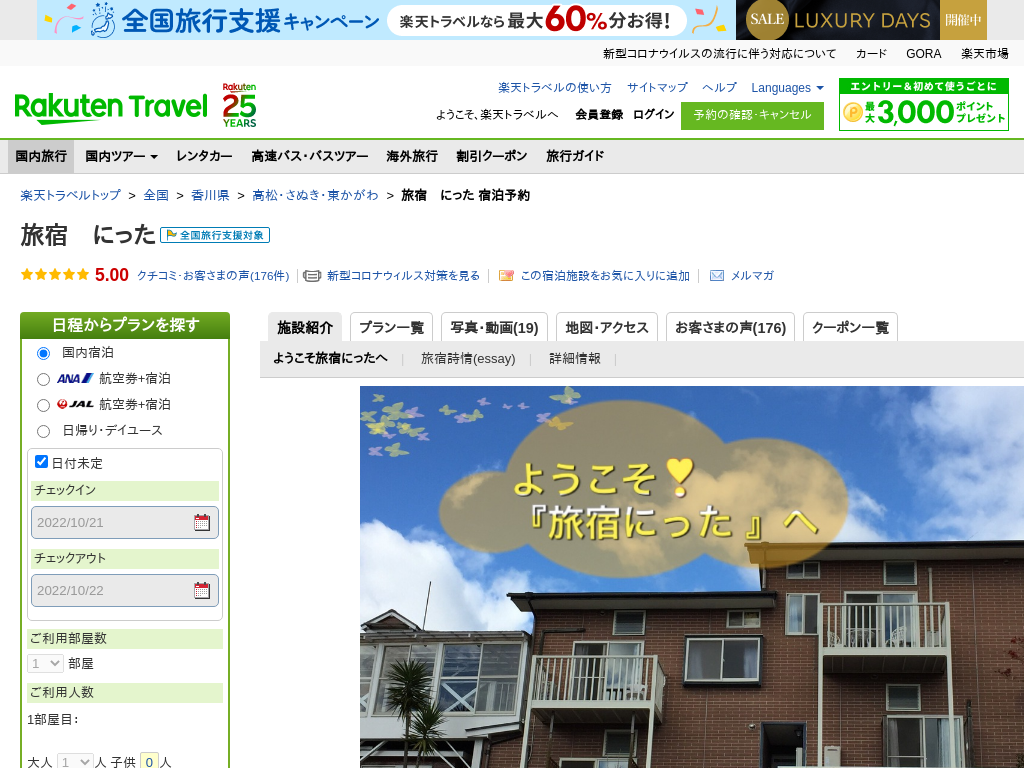
Task: Switch to the 施設紹介 tab
Action: [305, 327]
